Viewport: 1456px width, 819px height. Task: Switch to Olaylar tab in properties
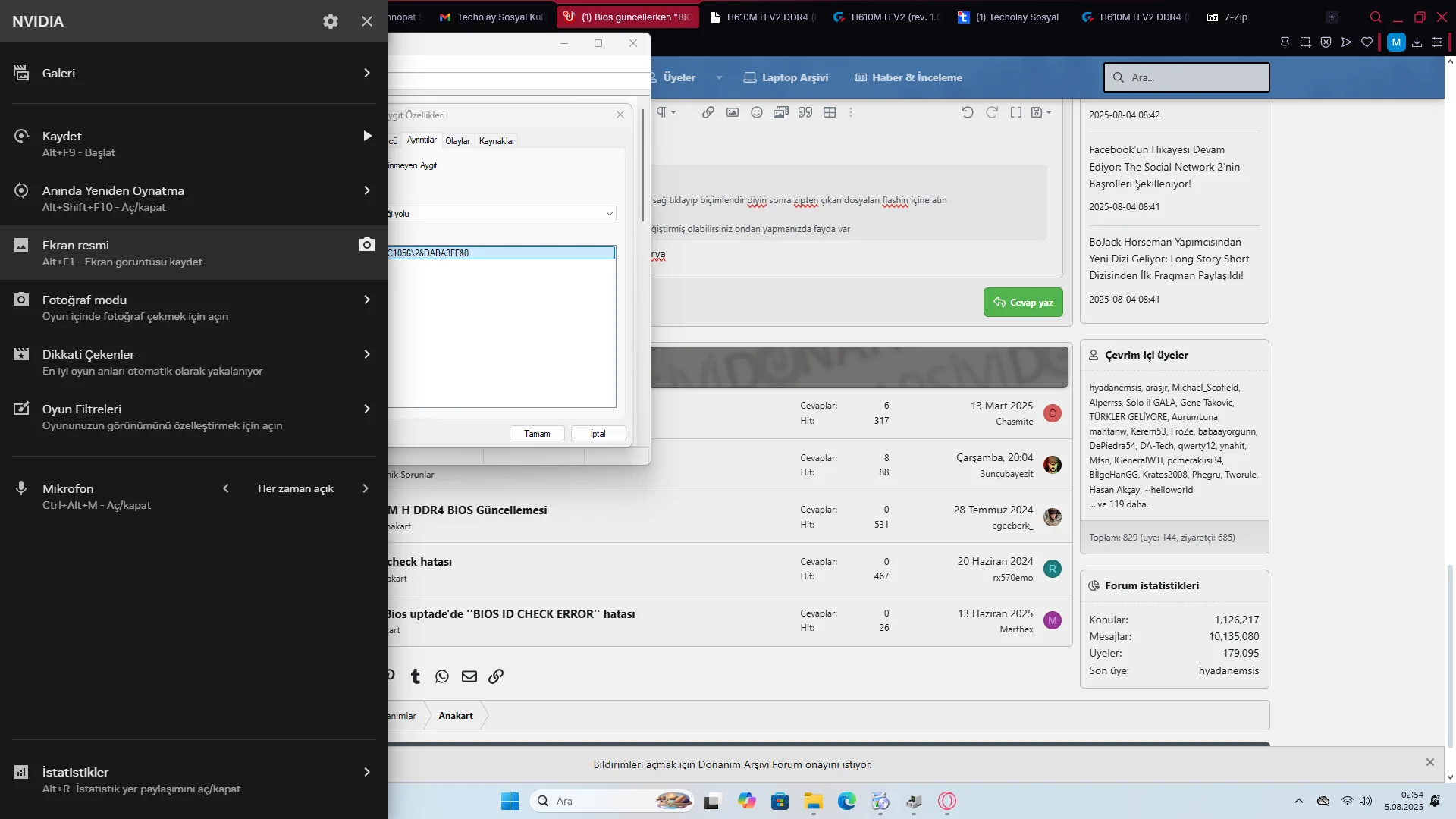pos(457,141)
